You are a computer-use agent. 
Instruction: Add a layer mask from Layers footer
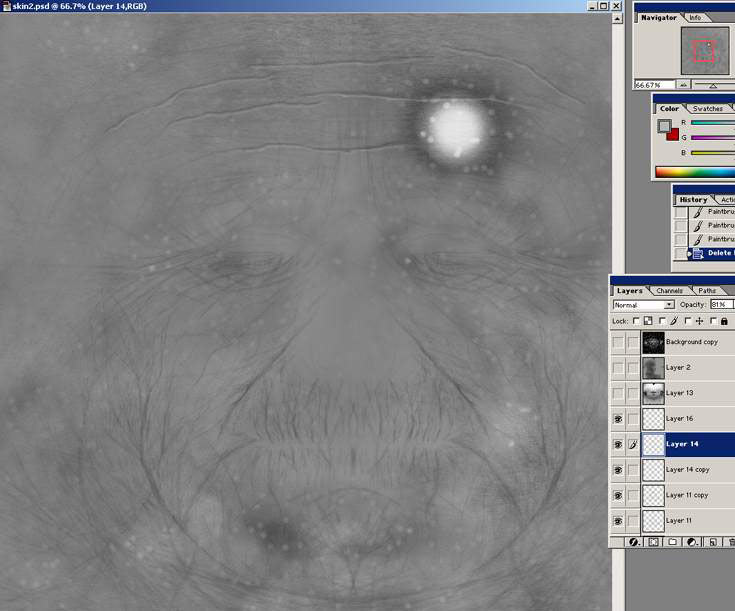click(653, 541)
